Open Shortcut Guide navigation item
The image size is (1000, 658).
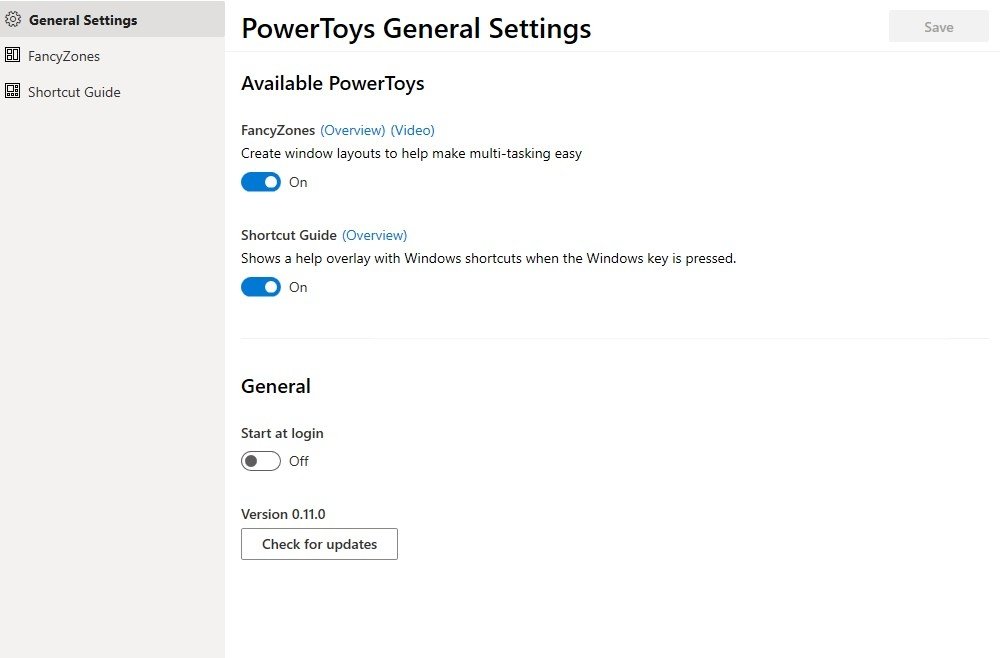[112, 91]
